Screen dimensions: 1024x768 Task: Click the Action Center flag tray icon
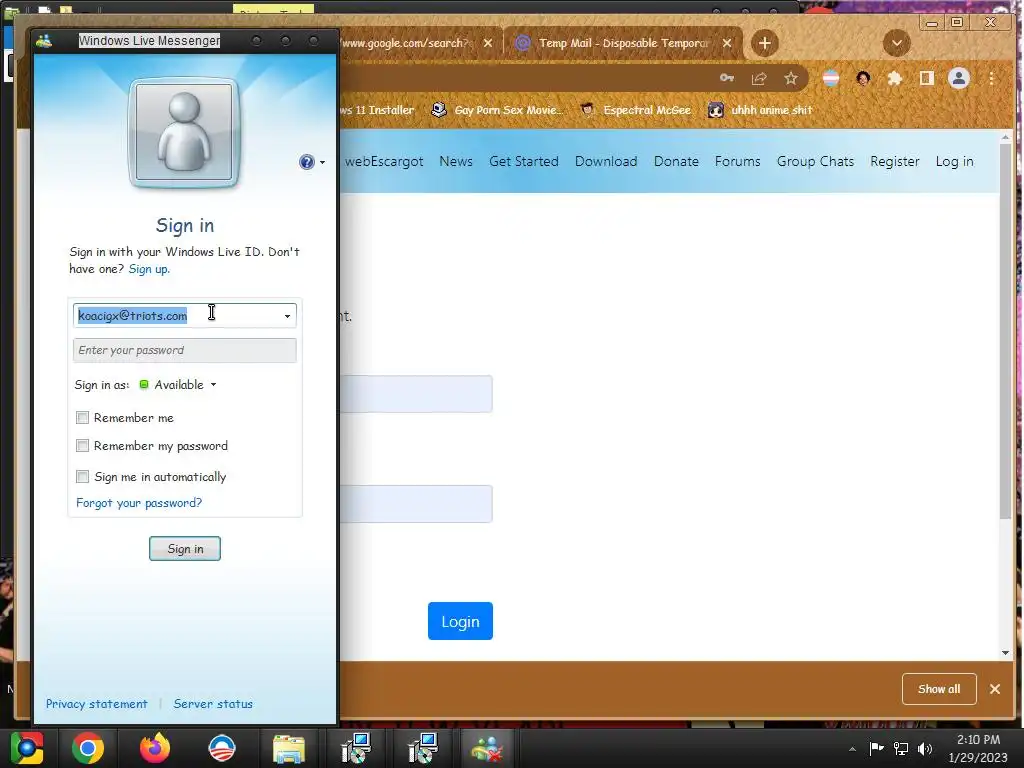[876, 748]
